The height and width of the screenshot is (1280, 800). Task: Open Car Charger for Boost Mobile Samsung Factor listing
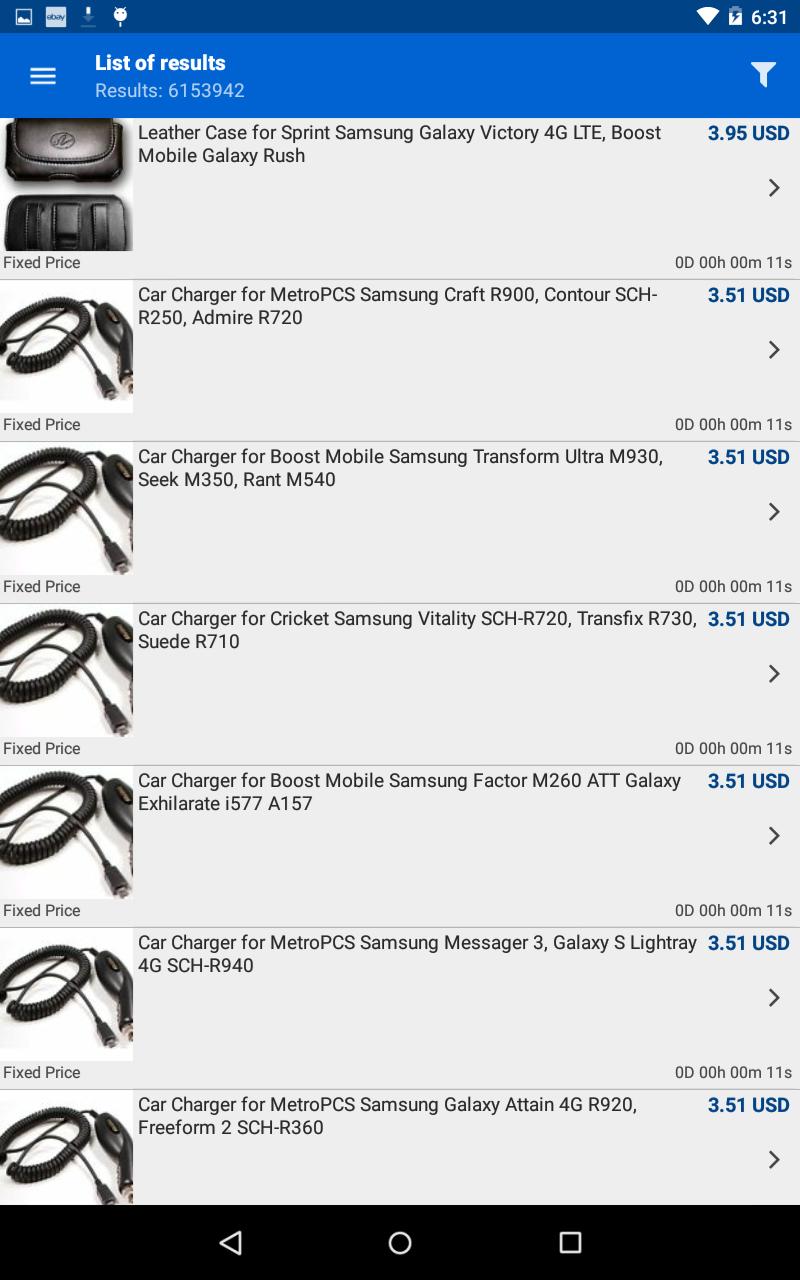[410, 792]
